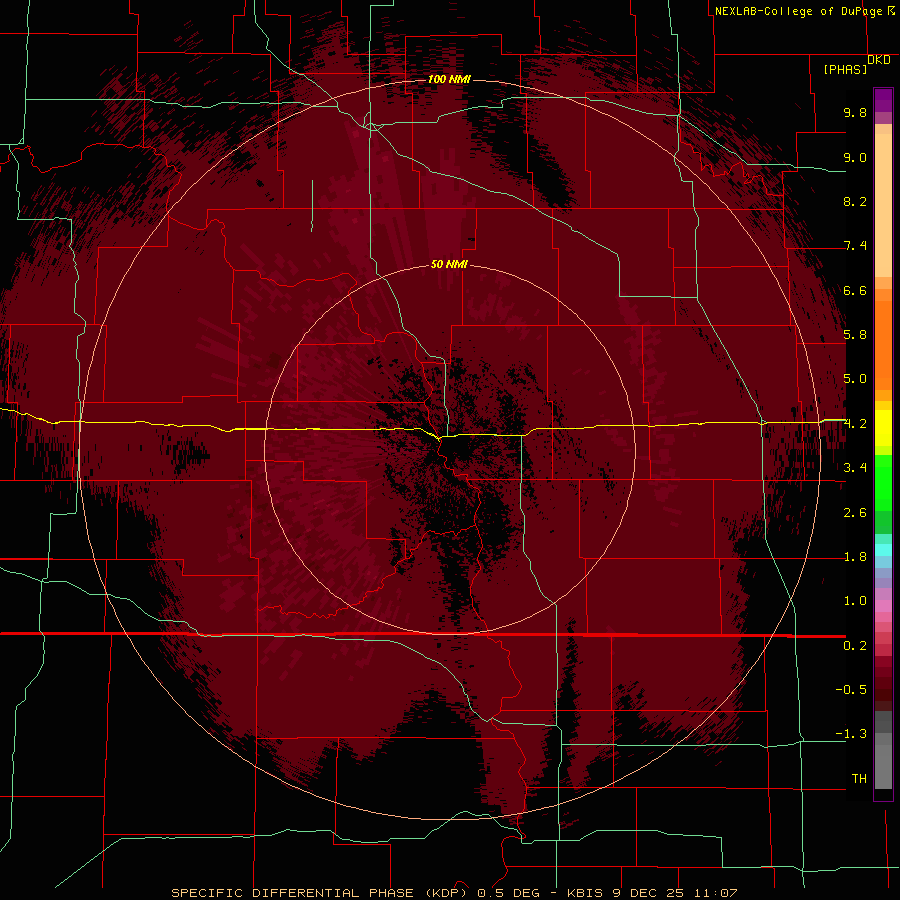Click the 1.8 value on the color scale
Screen dimensions: 900x900
(x=855, y=557)
